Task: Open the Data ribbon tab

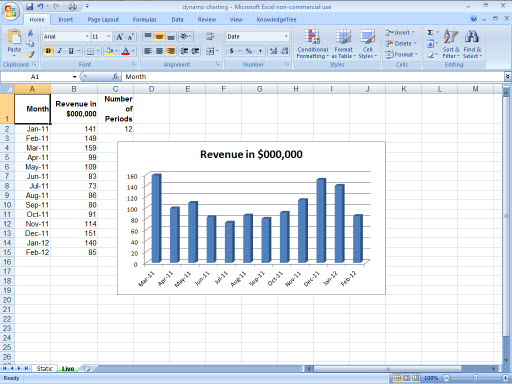Action: 177,20
